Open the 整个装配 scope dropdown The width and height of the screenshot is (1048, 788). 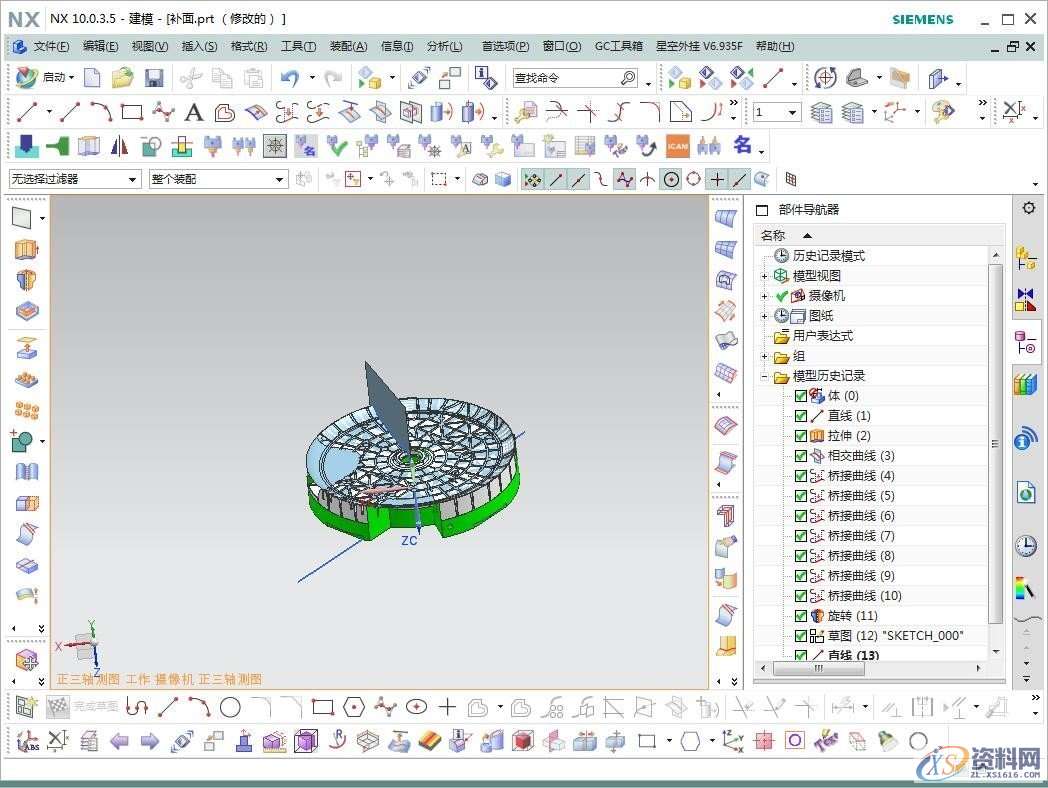[218, 179]
